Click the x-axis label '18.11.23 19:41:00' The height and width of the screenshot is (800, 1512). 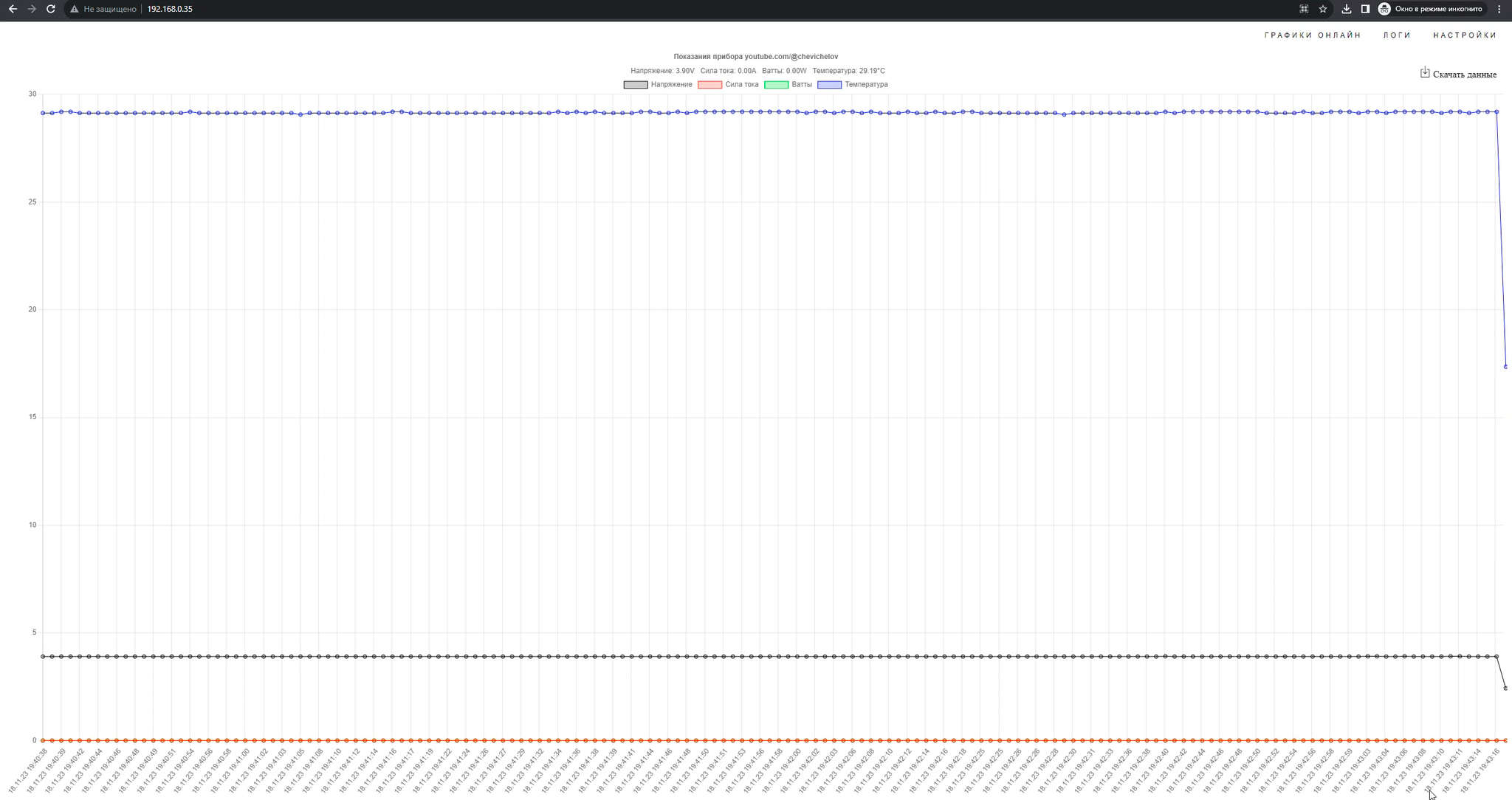(229, 772)
